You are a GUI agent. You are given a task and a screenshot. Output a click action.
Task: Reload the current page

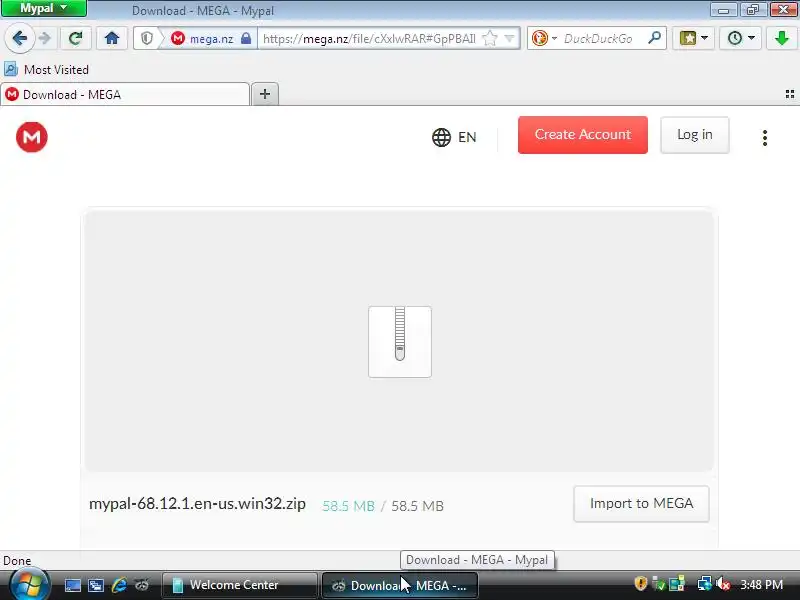(76, 38)
